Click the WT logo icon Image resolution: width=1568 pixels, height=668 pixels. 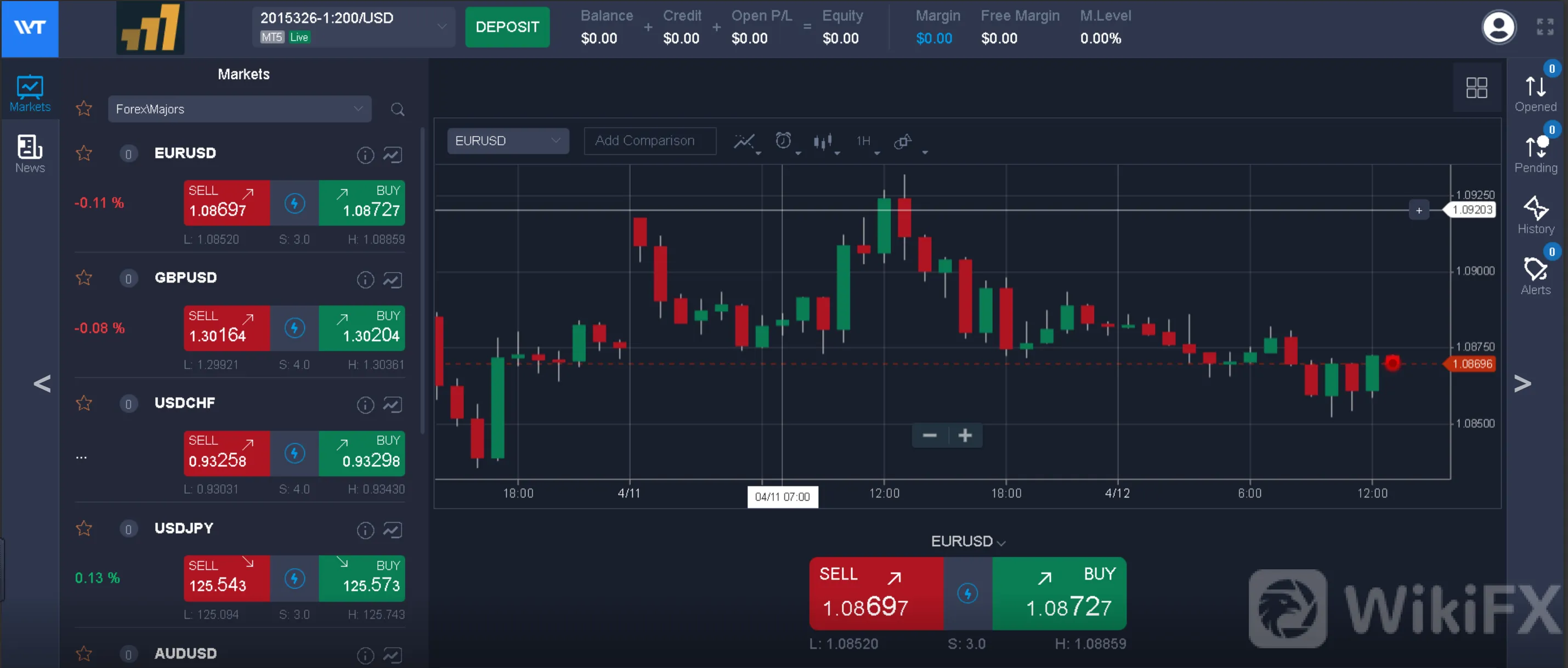30,28
